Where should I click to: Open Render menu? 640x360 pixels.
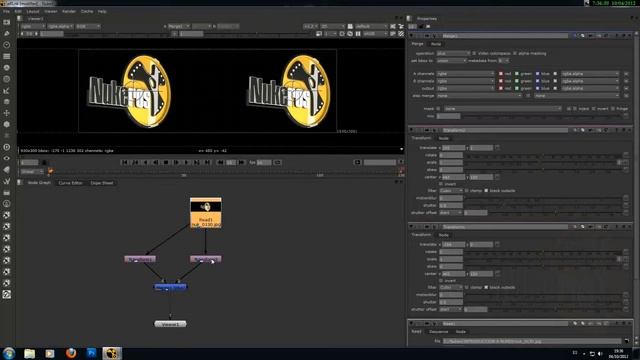point(69,11)
